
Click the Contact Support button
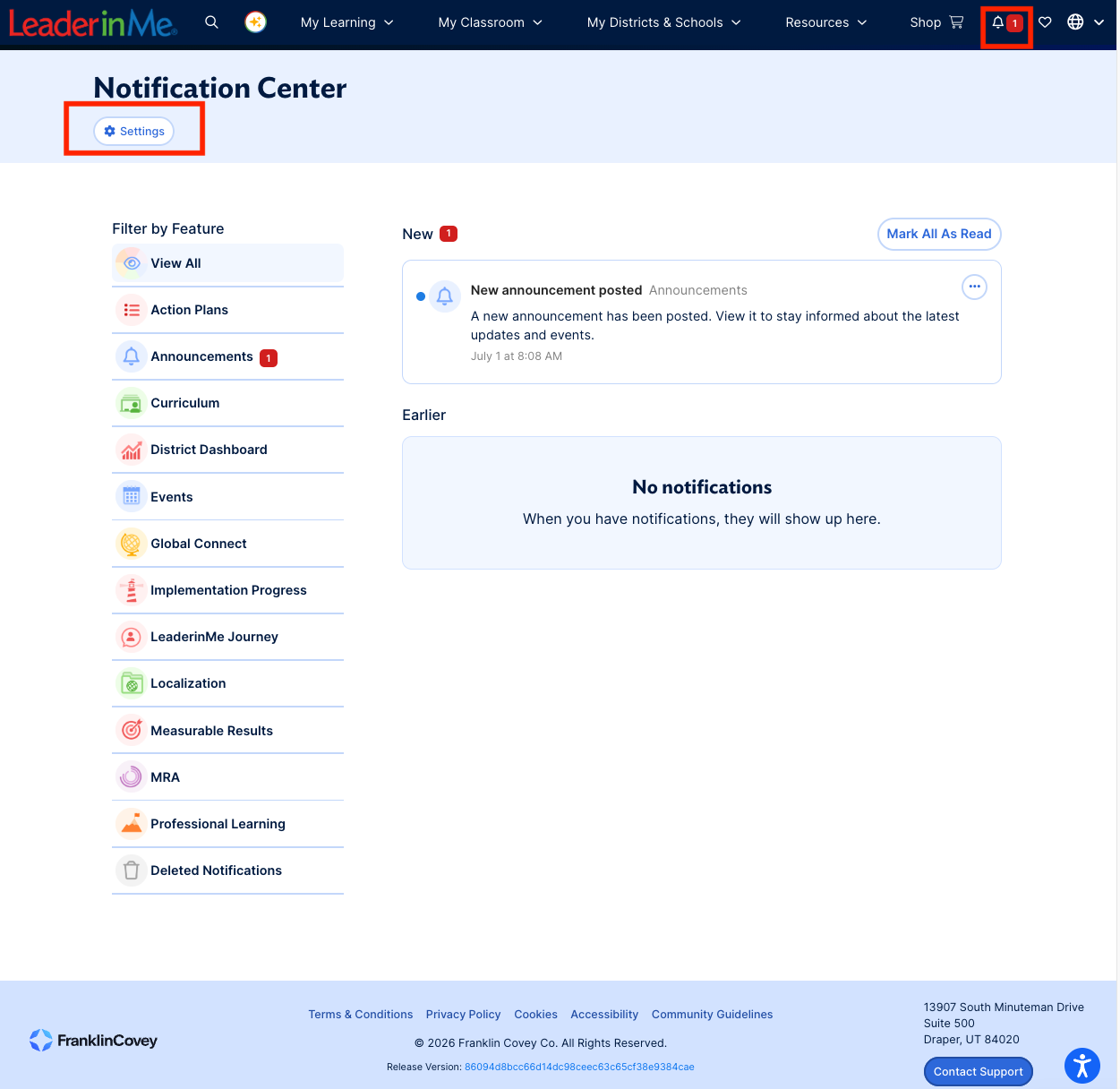click(978, 1071)
